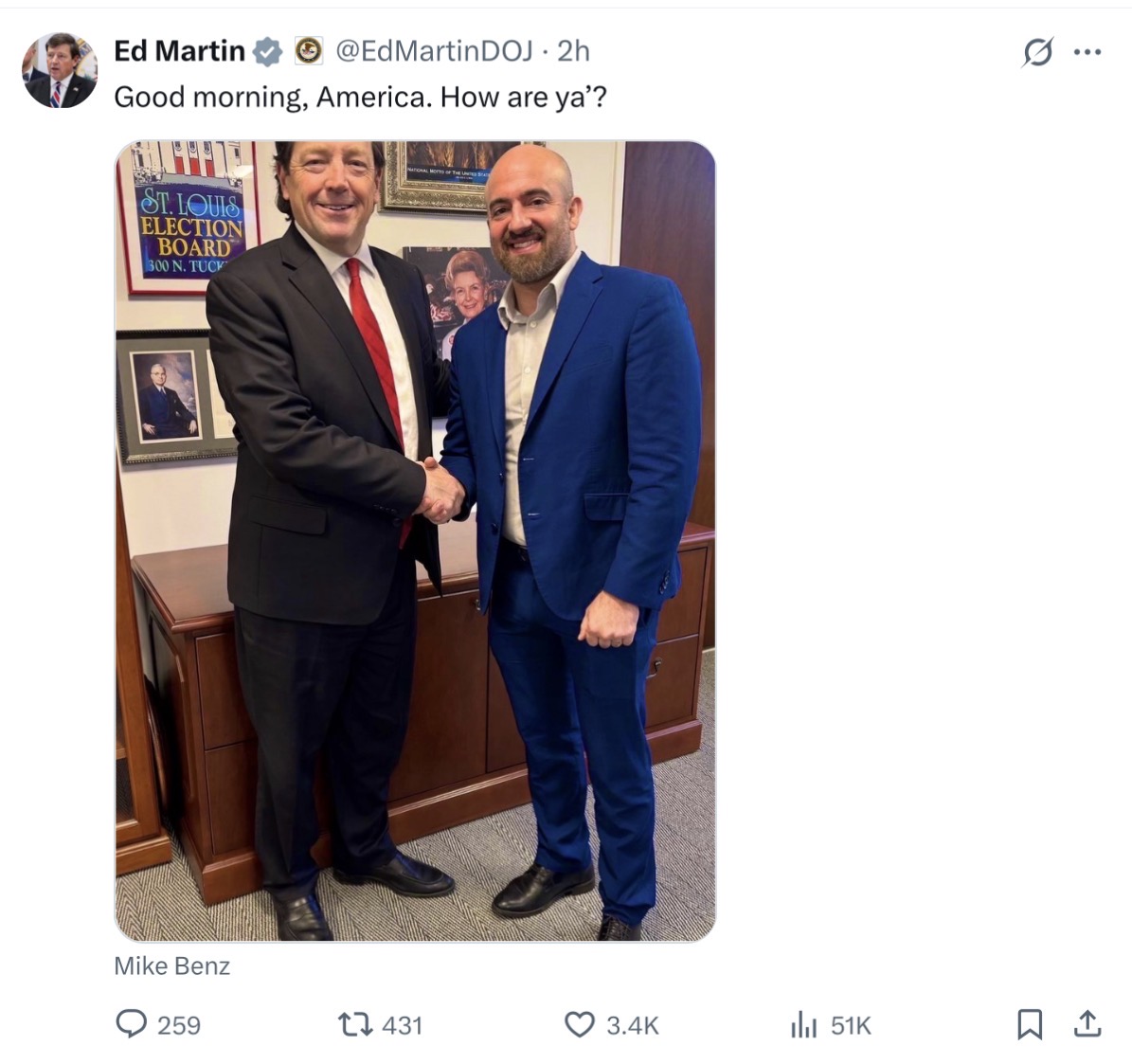Open the view analytics bar chart icon

803,1024
